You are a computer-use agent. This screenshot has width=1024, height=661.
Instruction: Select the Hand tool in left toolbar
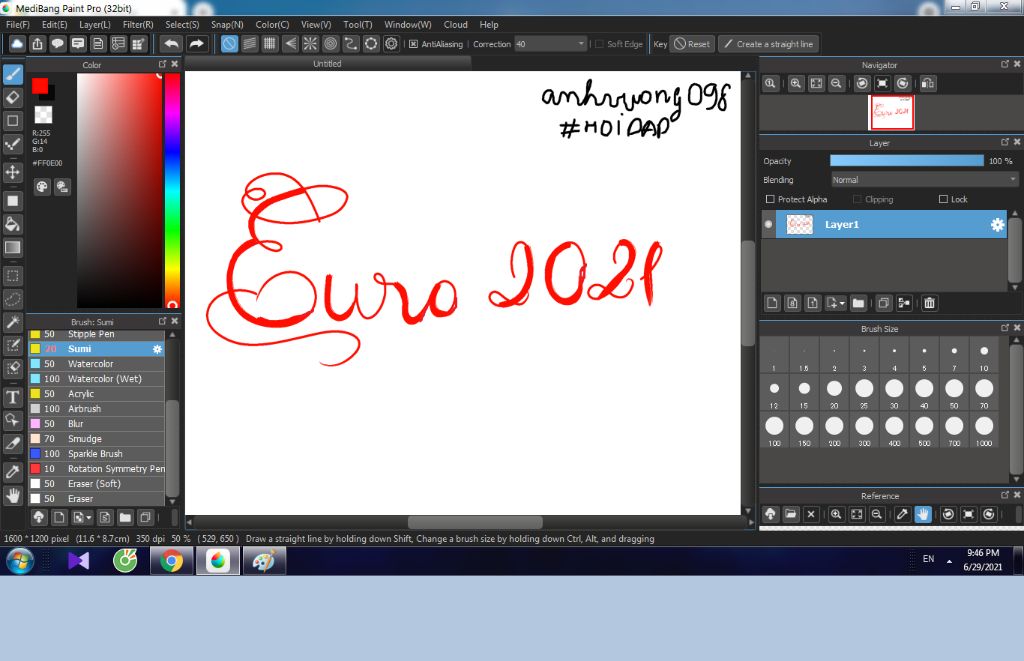click(x=12, y=496)
